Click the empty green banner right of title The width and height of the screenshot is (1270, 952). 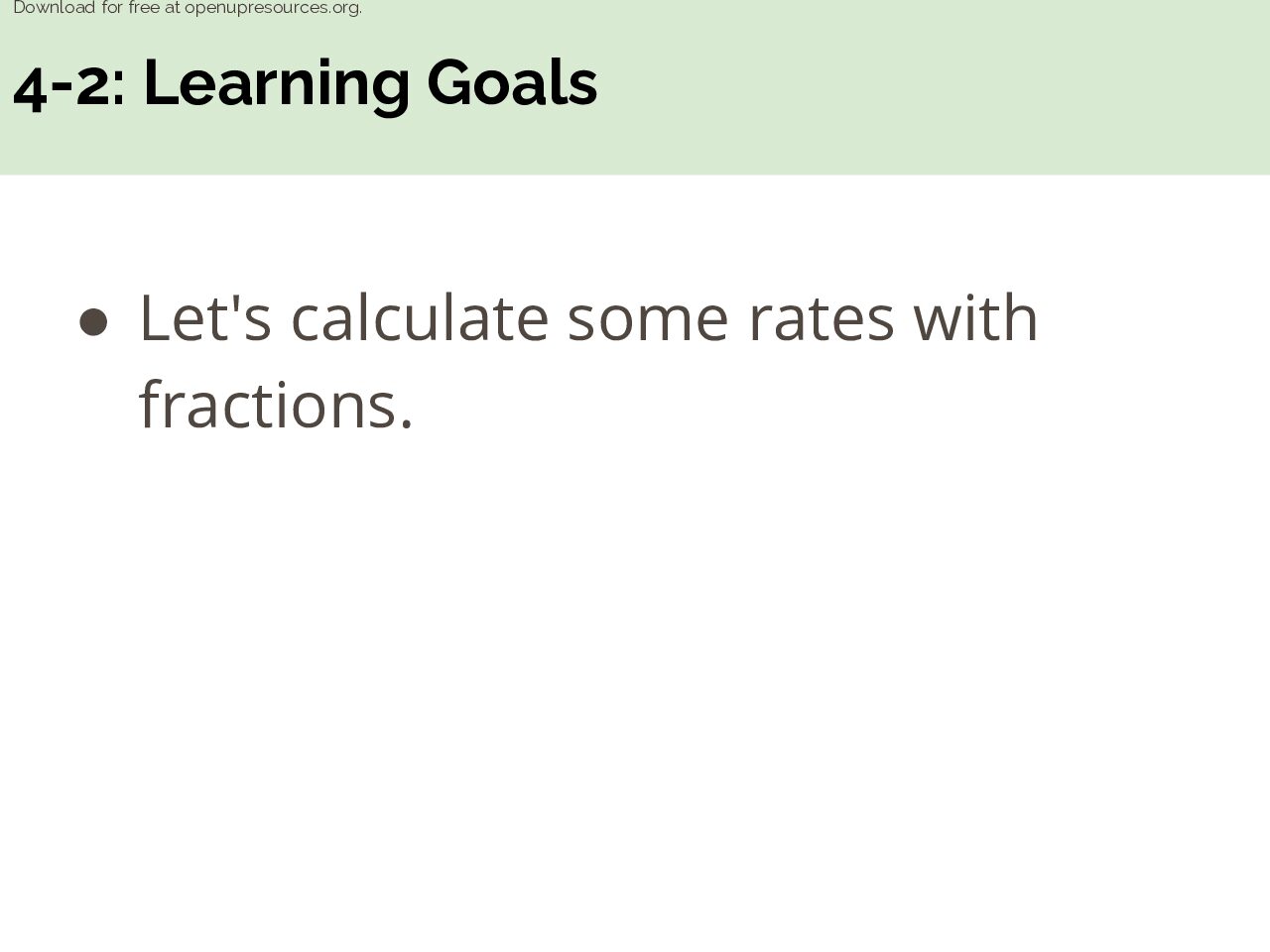tap(933, 87)
